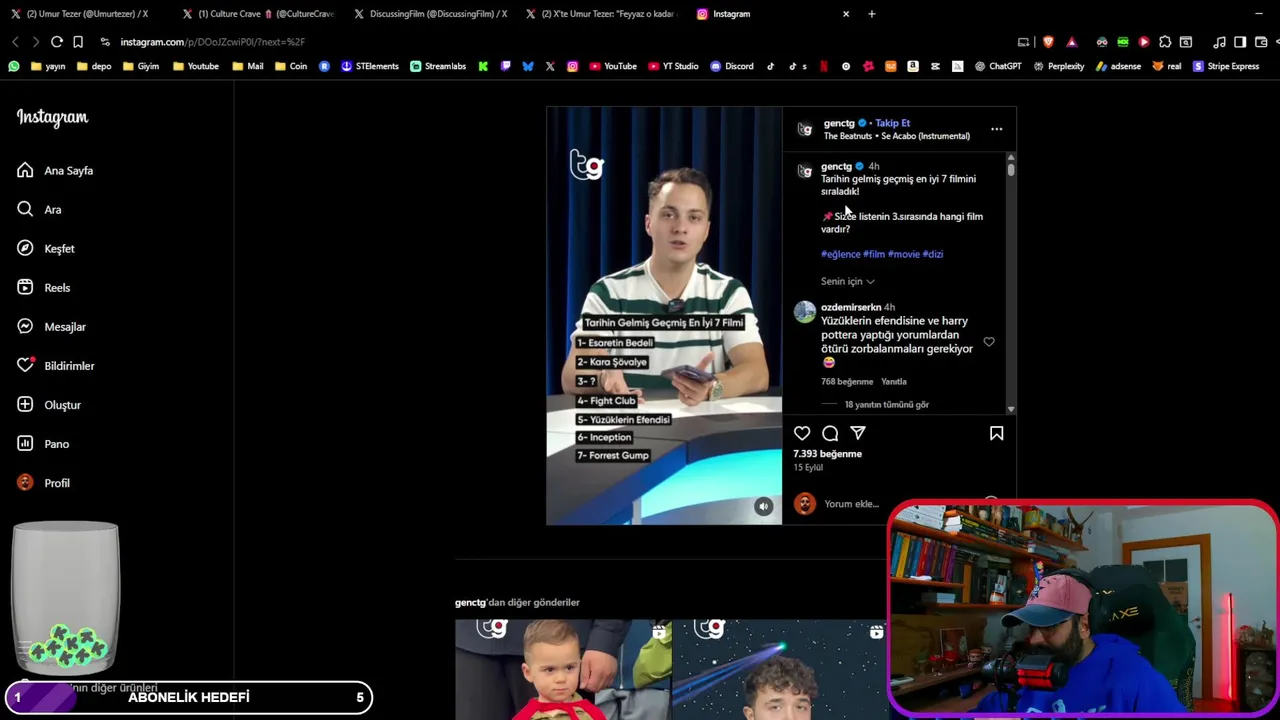1280x720 pixels.
Task: Open the three-dot post options menu
Action: pyautogui.click(x=996, y=129)
